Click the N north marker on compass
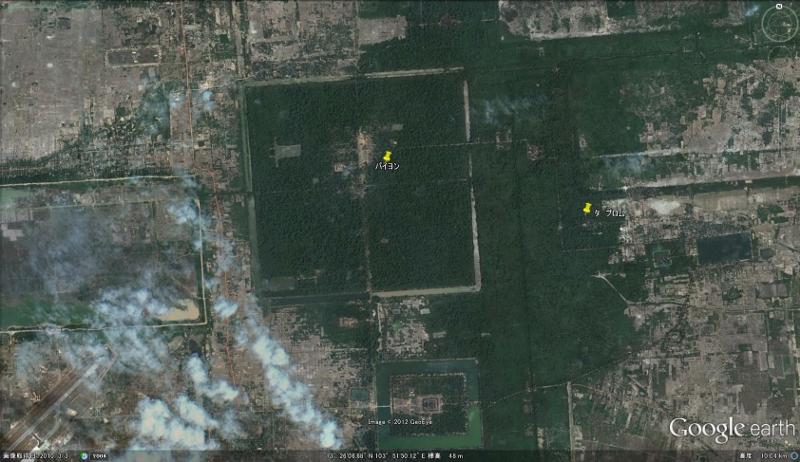Viewport: 800px width, 462px height. 778,6
